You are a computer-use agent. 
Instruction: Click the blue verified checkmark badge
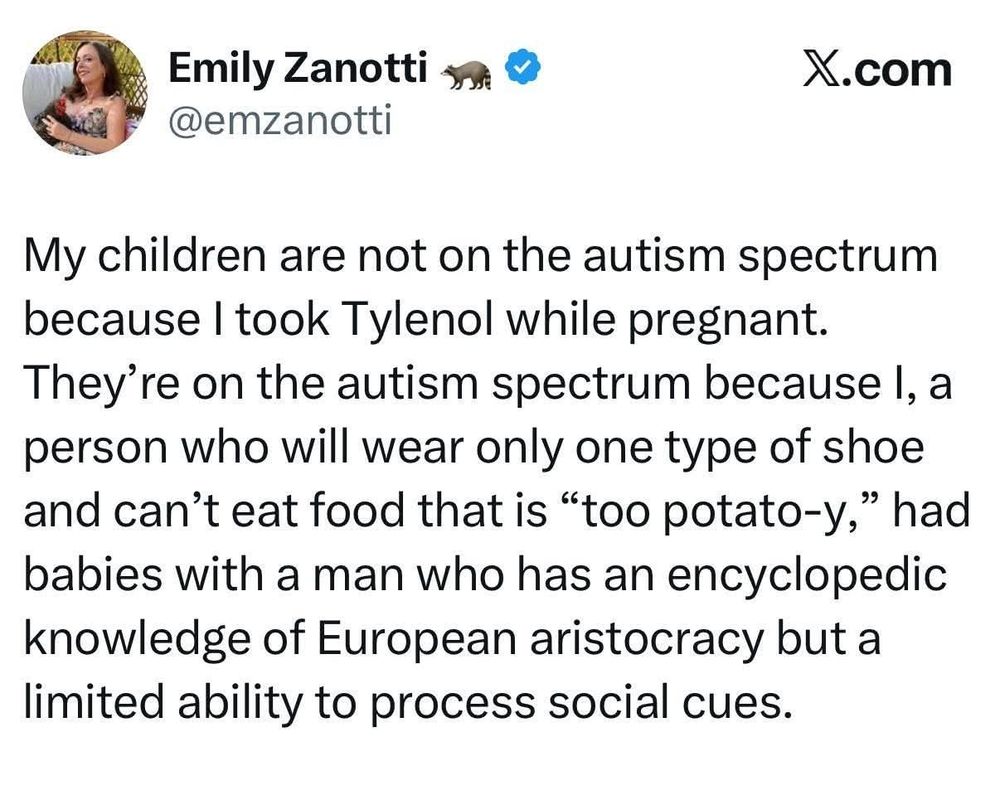522,68
